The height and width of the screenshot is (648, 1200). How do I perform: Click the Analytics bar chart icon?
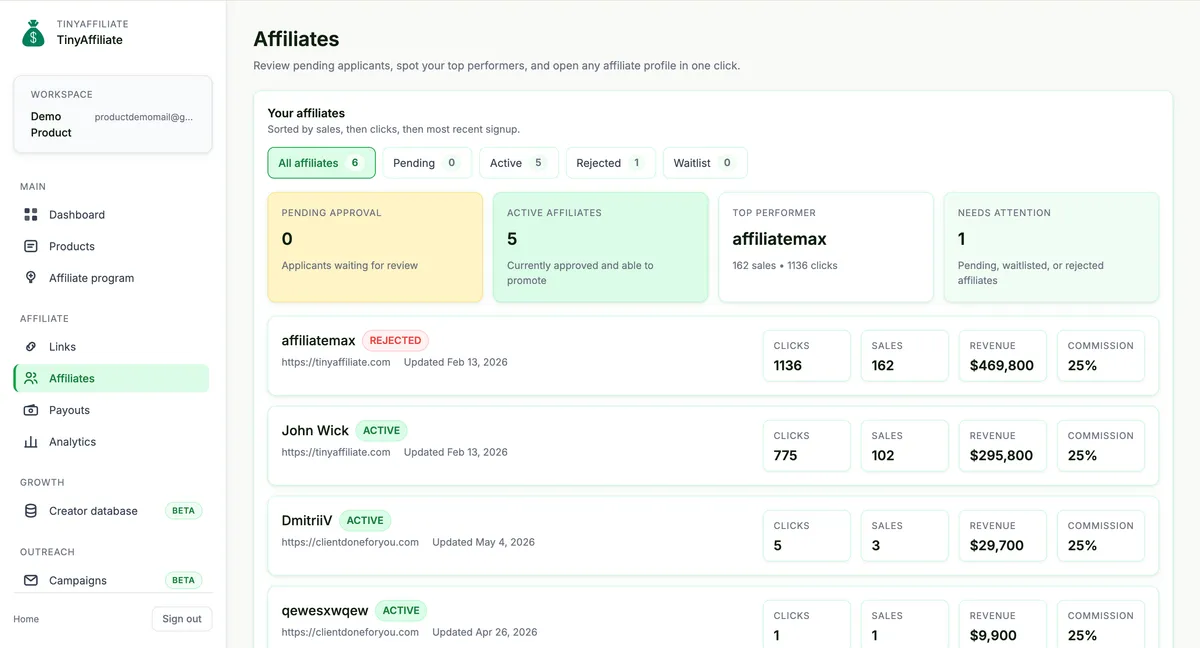click(x=30, y=442)
